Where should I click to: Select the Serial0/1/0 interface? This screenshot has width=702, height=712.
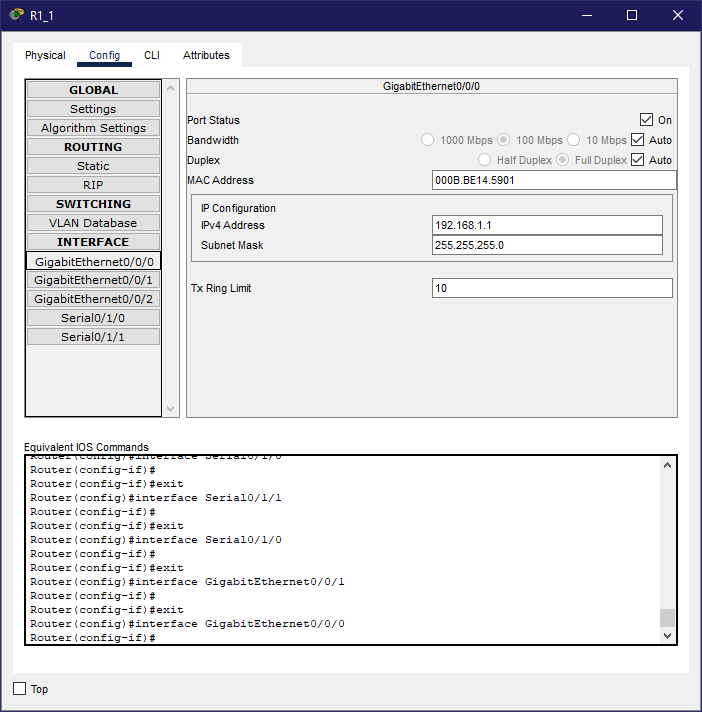click(93, 318)
